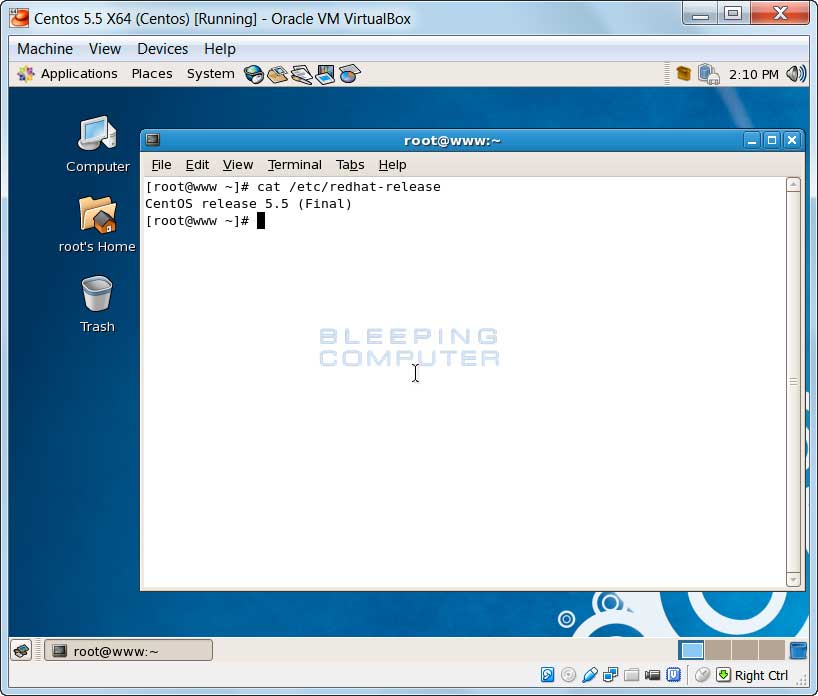Maximize the root@www:~ terminal window
Viewport: 818px width, 696px height.
click(x=772, y=140)
